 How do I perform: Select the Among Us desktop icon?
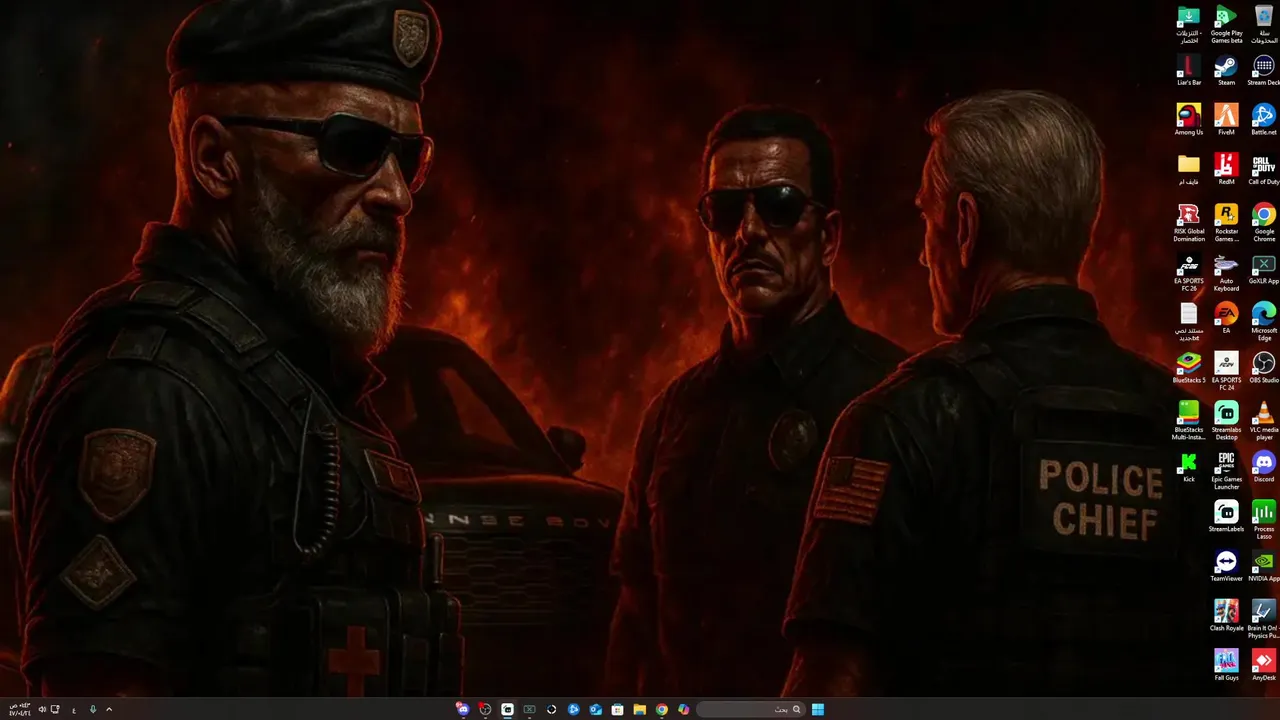(x=1188, y=120)
